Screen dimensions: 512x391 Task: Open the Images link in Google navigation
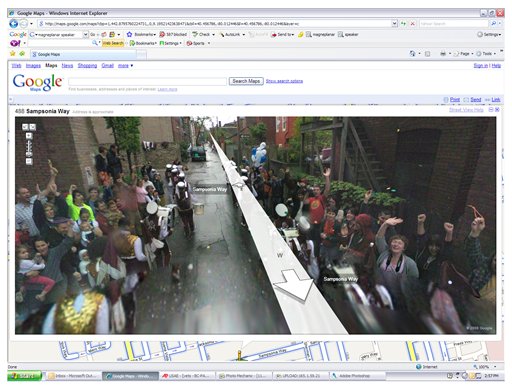coord(33,66)
